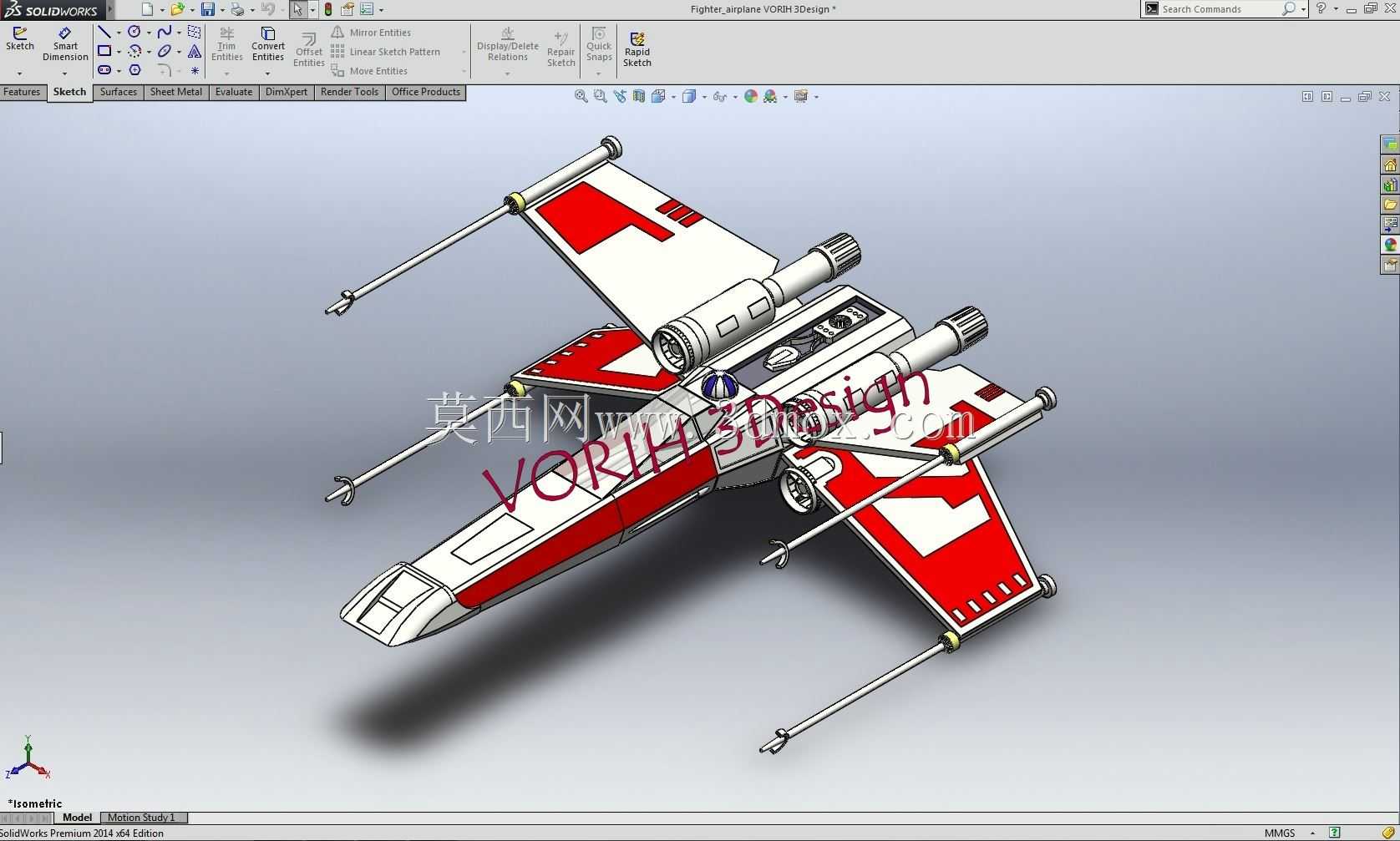The image size is (1400, 841).
Task: Click the Zoom to Fit icon
Action: tap(581, 96)
